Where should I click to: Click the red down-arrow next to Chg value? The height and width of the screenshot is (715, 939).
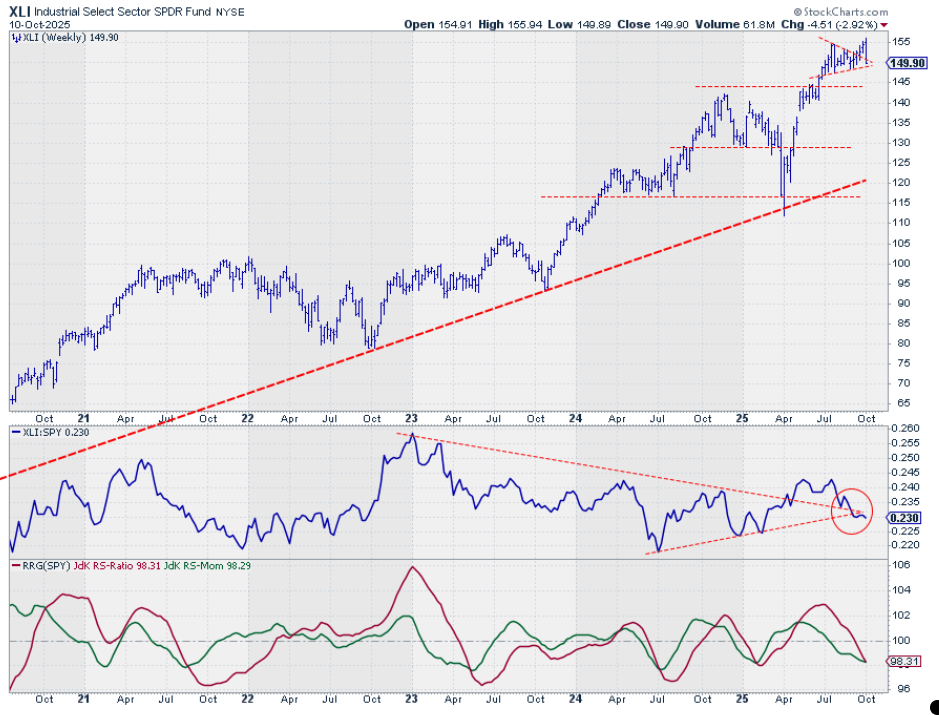click(x=885, y=25)
